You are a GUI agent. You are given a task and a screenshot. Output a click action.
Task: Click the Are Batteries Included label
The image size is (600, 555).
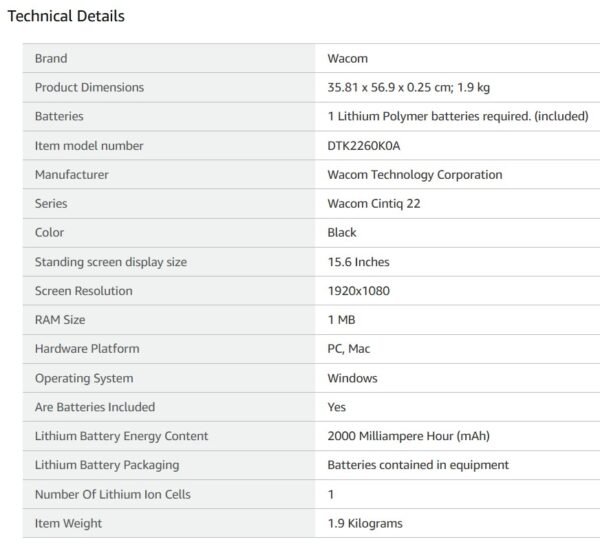tap(95, 407)
